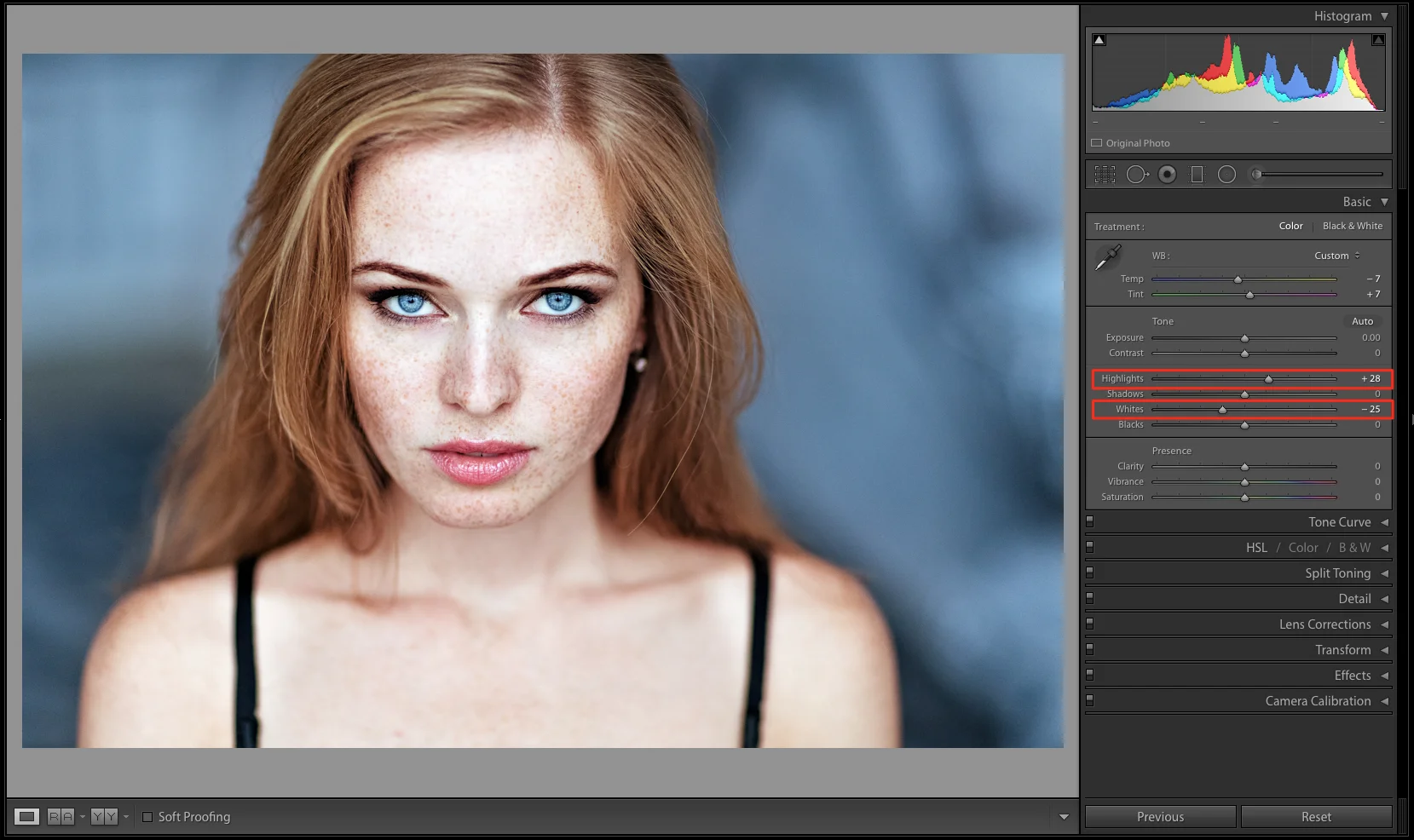Select the Spot Removal tool
This screenshot has height=840, width=1414.
pos(1137,175)
